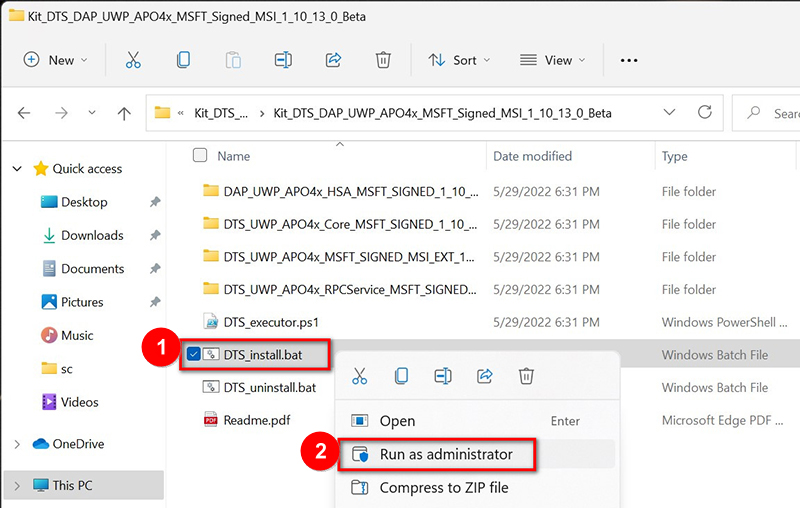Sort by the Name column header
The height and width of the screenshot is (508, 800).
pyautogui.click(x=234, y=156)
